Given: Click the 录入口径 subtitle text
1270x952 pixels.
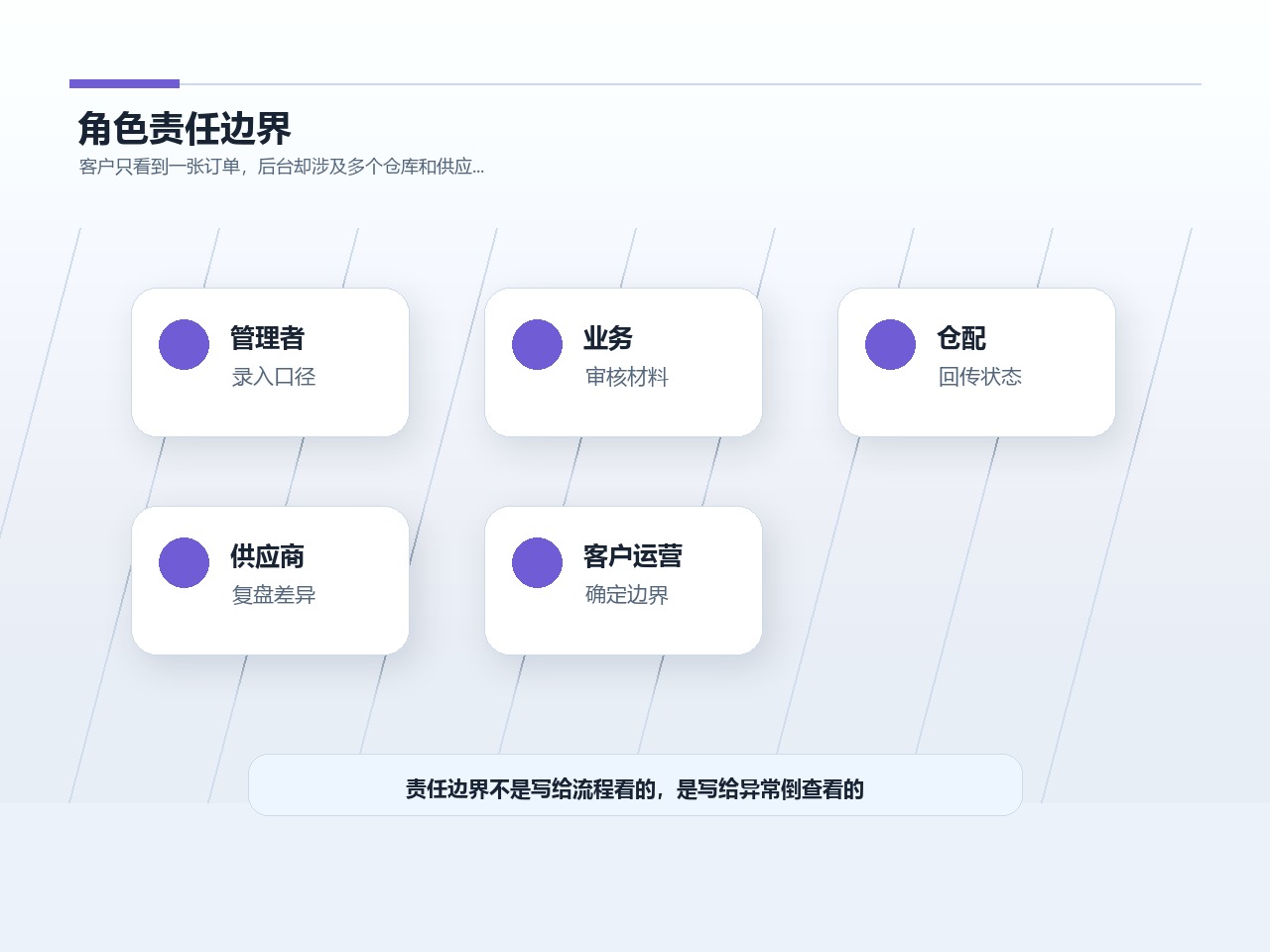Looking at the screenshot, I should [x=274, y=377].
